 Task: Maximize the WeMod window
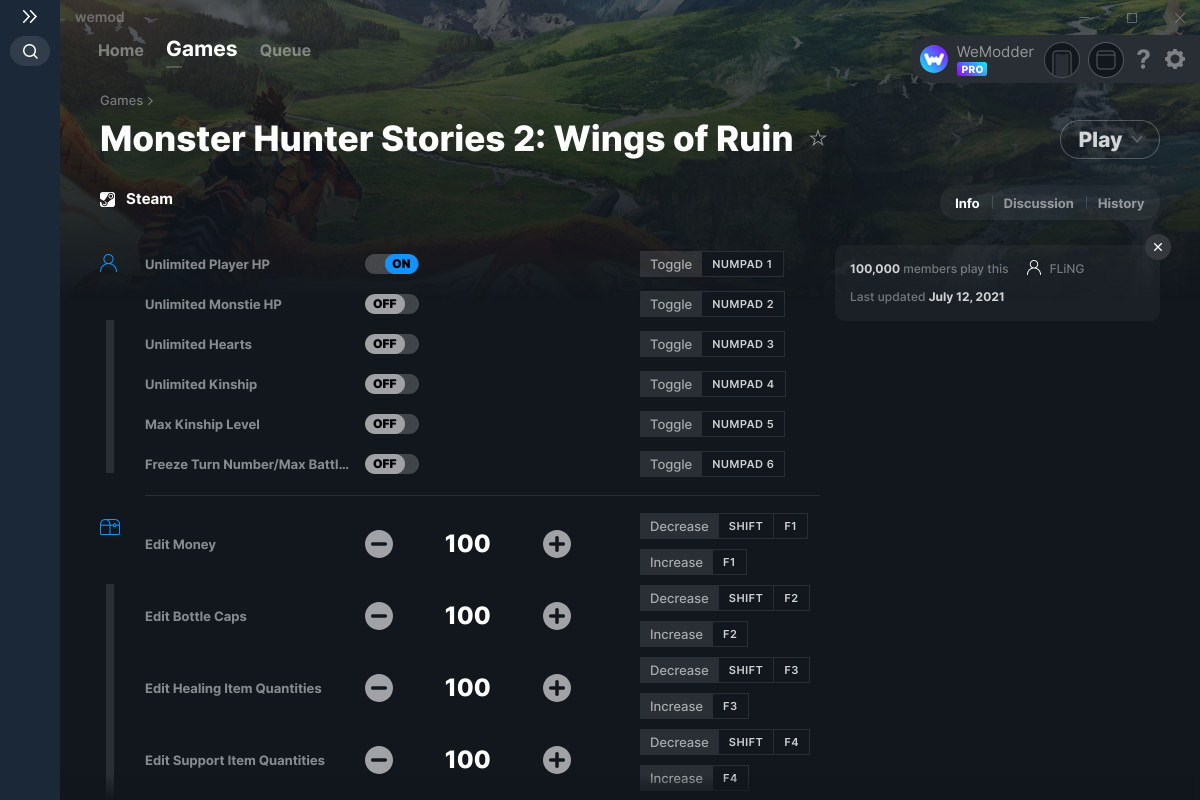click(x=1132, y=18)
